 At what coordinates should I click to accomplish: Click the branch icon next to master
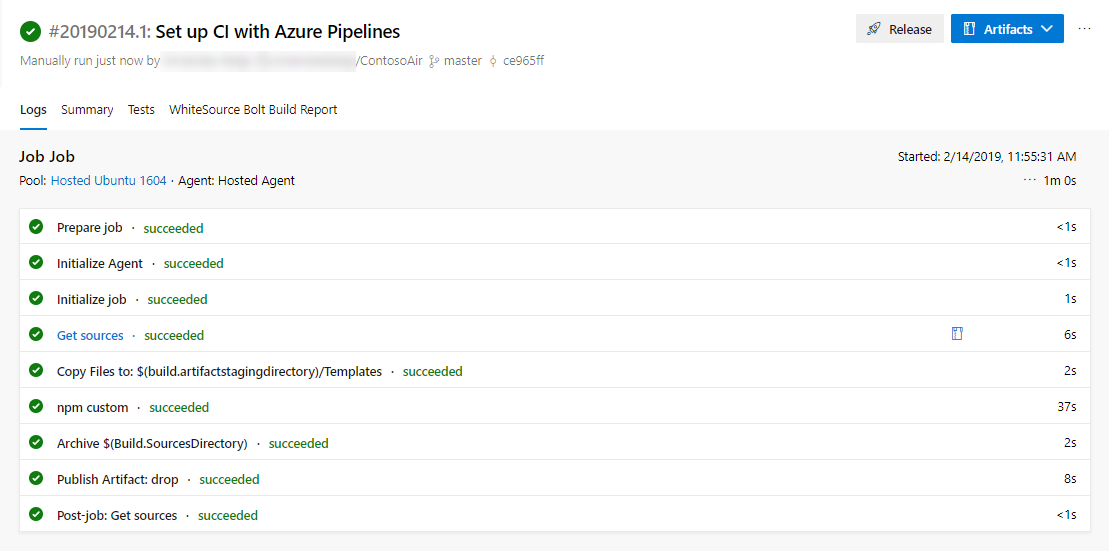coord(434,61)
